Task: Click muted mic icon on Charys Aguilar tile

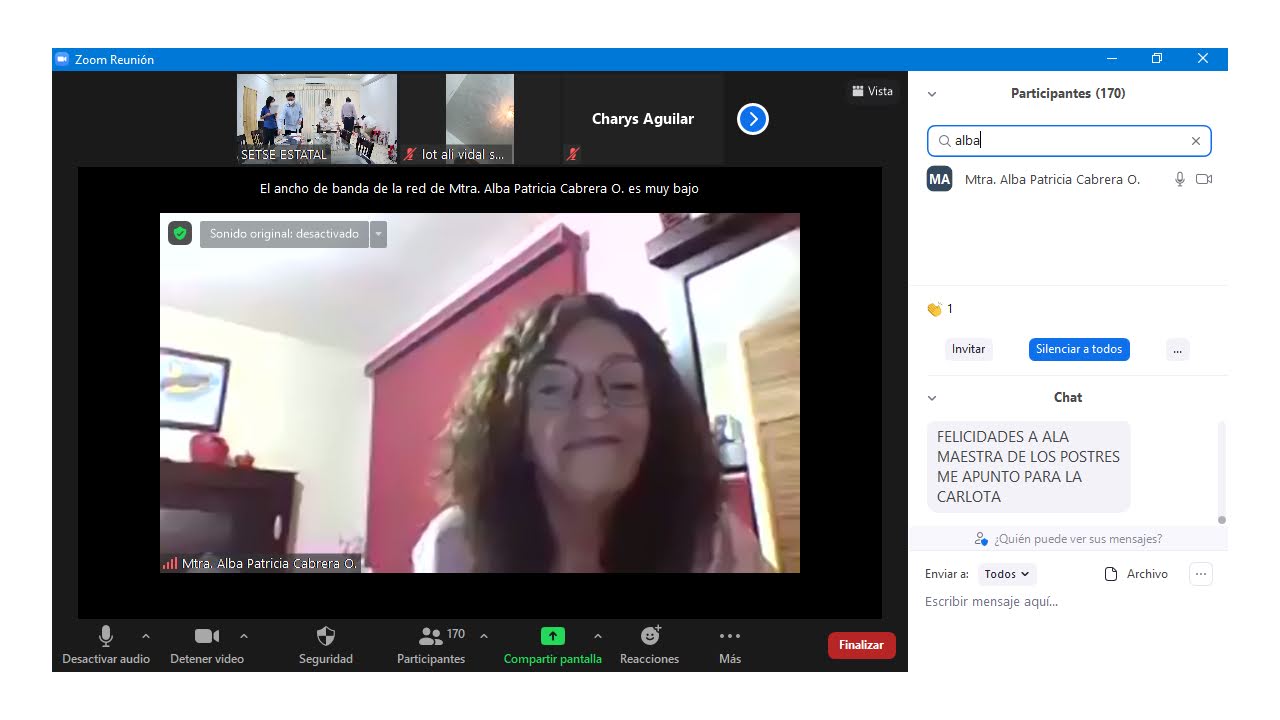Action: tap(573, 154)
